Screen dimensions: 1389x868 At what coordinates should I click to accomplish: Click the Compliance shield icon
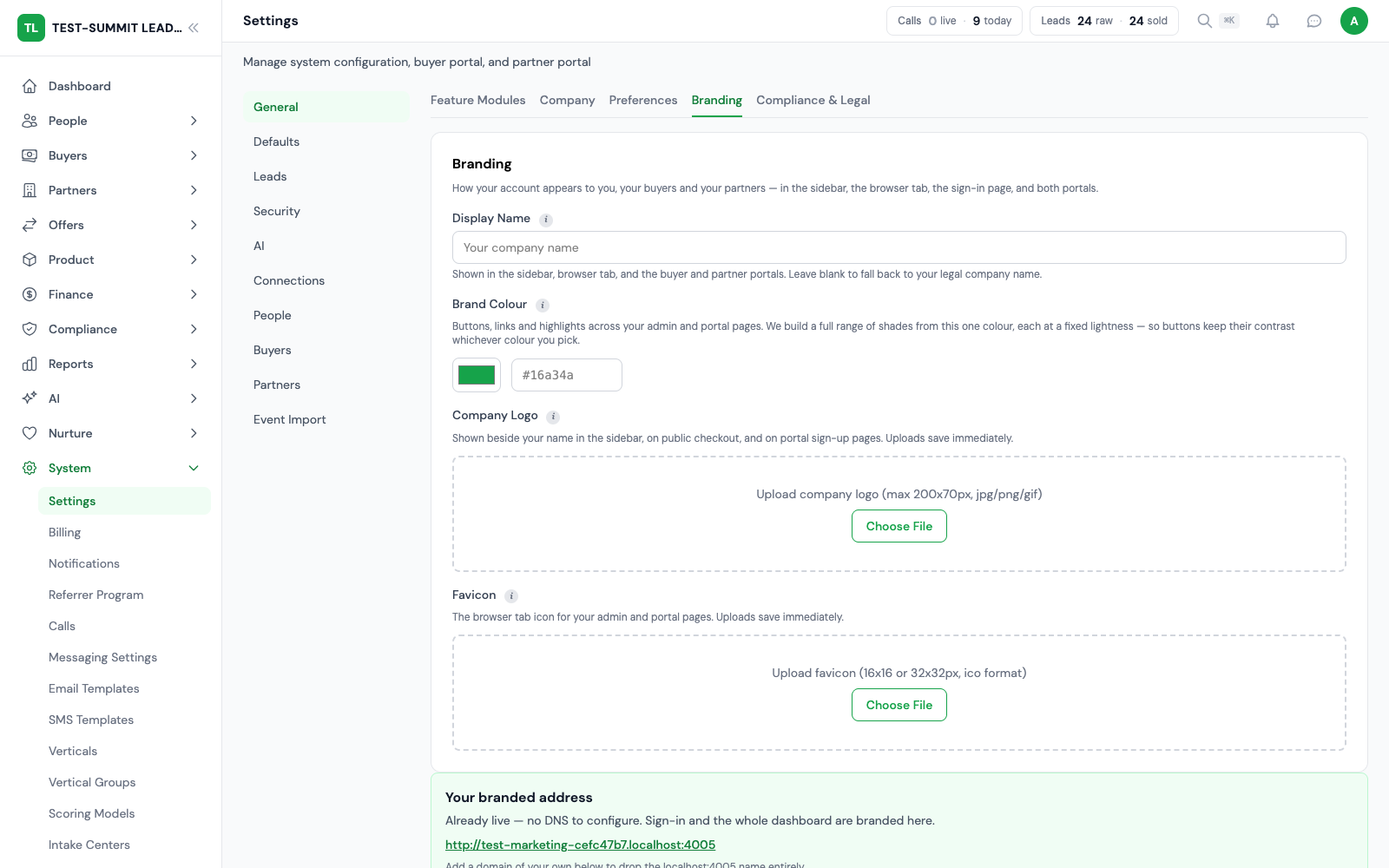pos(30,329)
